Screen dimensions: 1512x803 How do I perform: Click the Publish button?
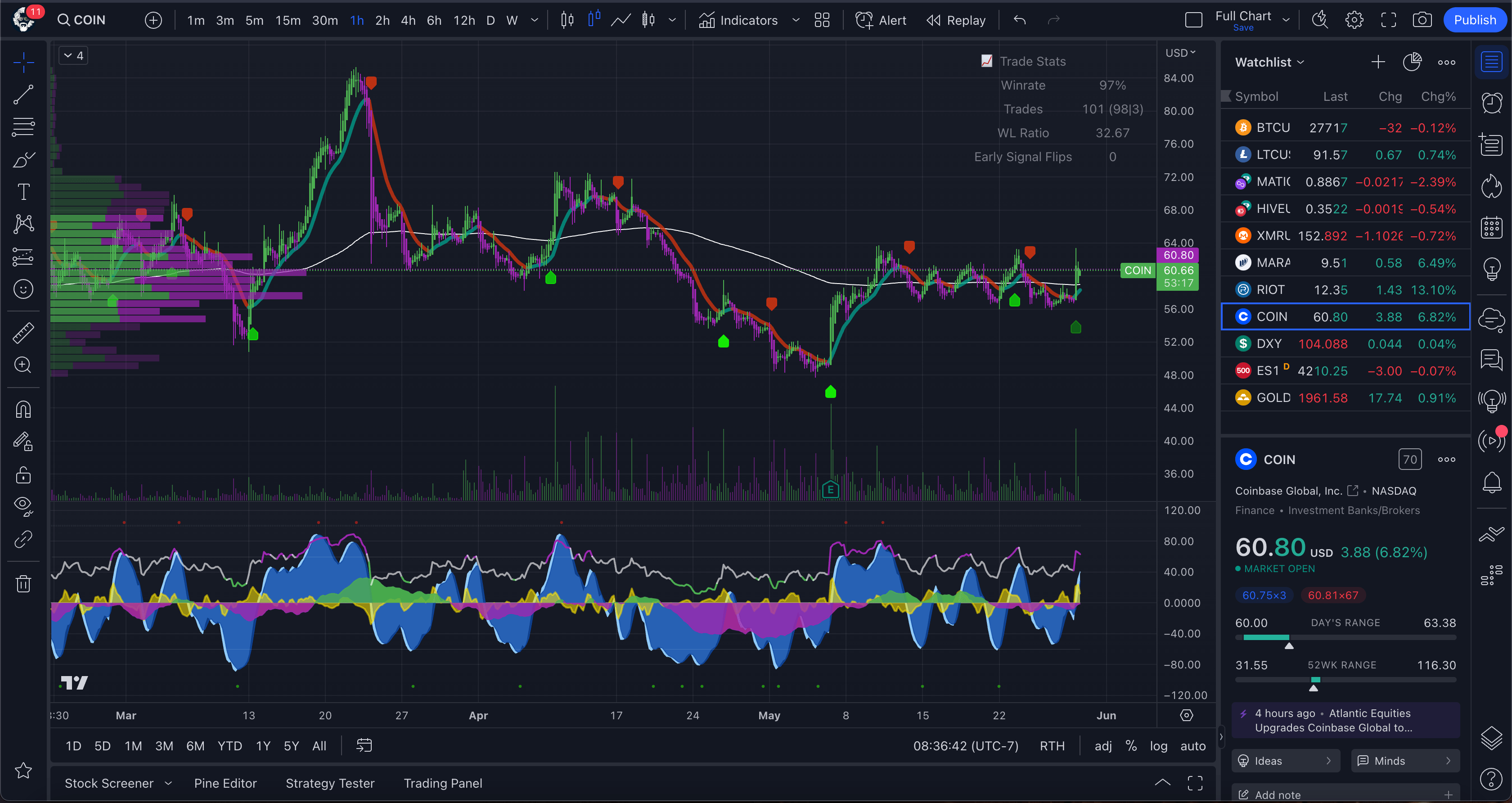pyautogui.click(x=1475, y=20)
